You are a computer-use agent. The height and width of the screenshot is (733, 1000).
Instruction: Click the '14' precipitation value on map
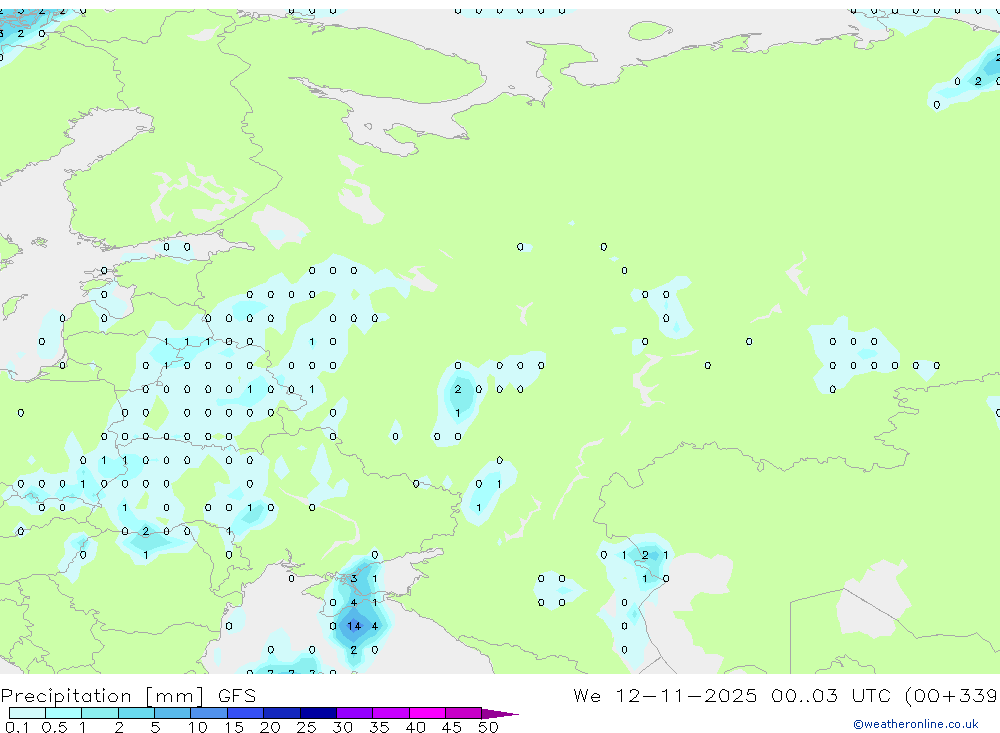[x=354, y=626]
